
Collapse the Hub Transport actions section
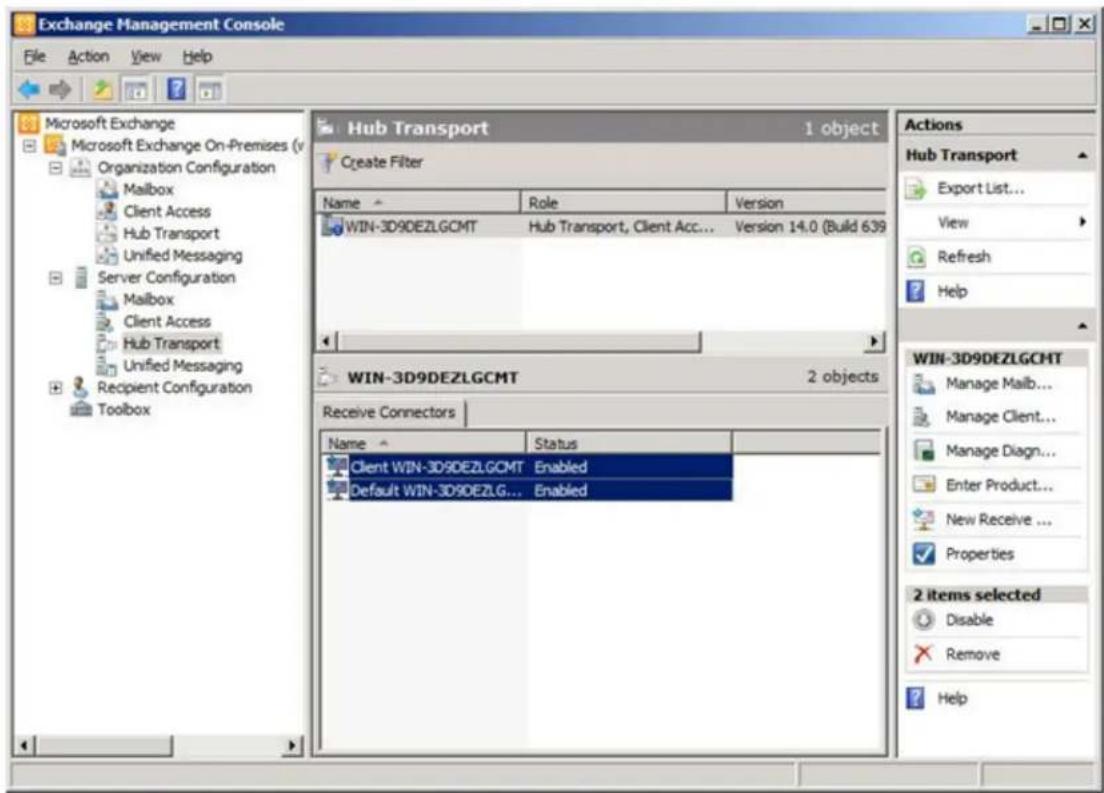[1082, 156]
